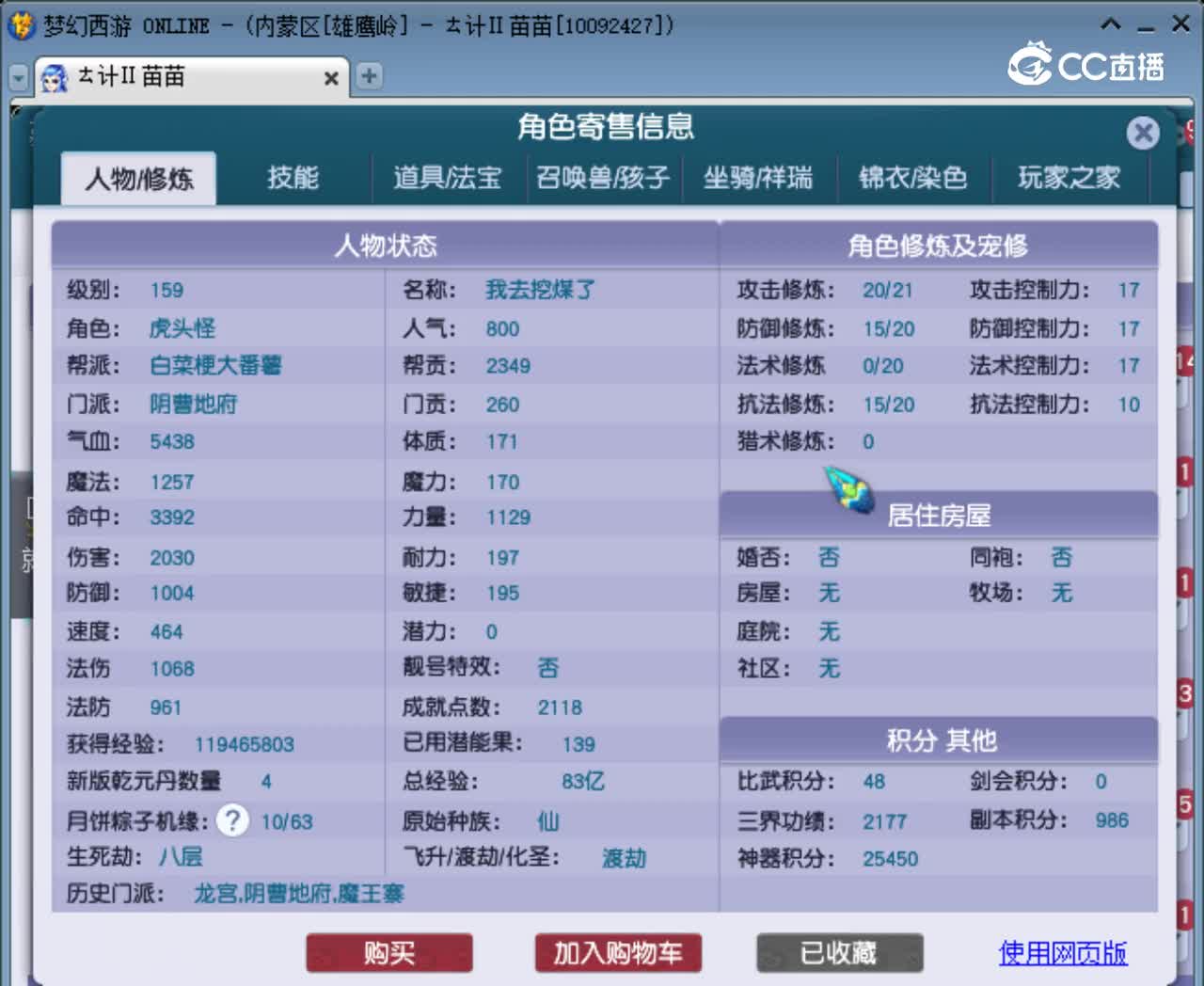Click the character name 我去挖煤了

click(x=540, y=290)
